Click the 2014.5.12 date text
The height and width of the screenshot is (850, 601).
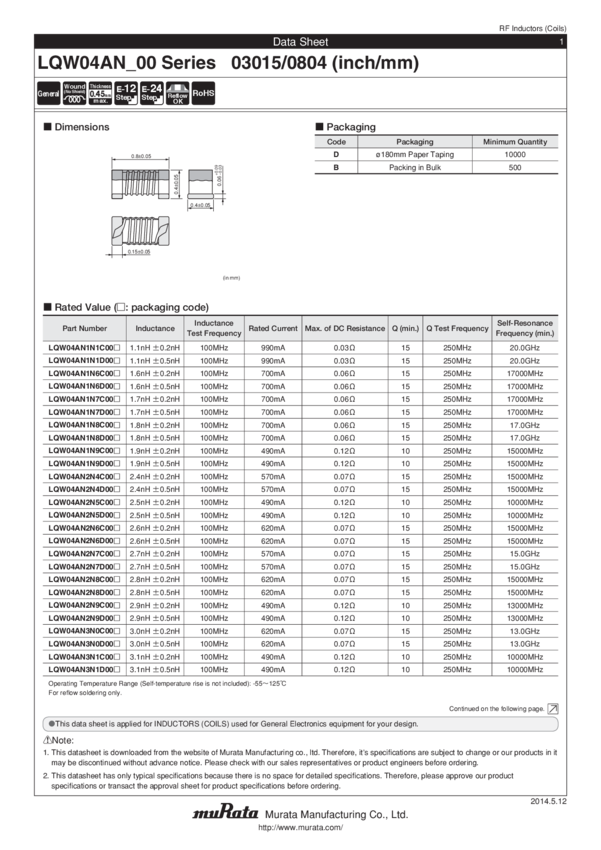coord(548,801)
